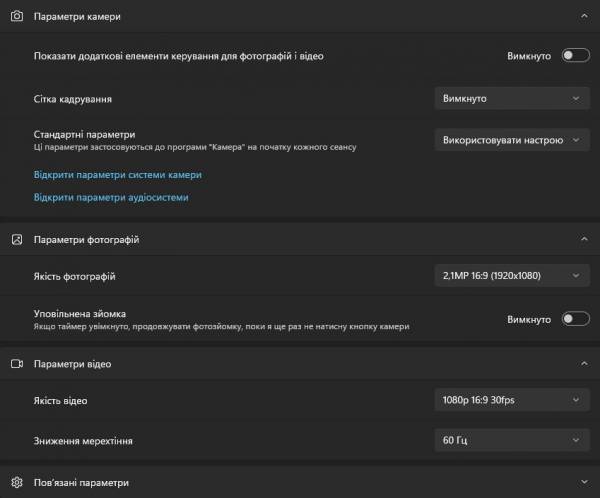Open the Зниження мерехтіння 60 Гц dropdown
This screenshot has width=600, height=498.
pyautogui.click(x=512, y=440)
